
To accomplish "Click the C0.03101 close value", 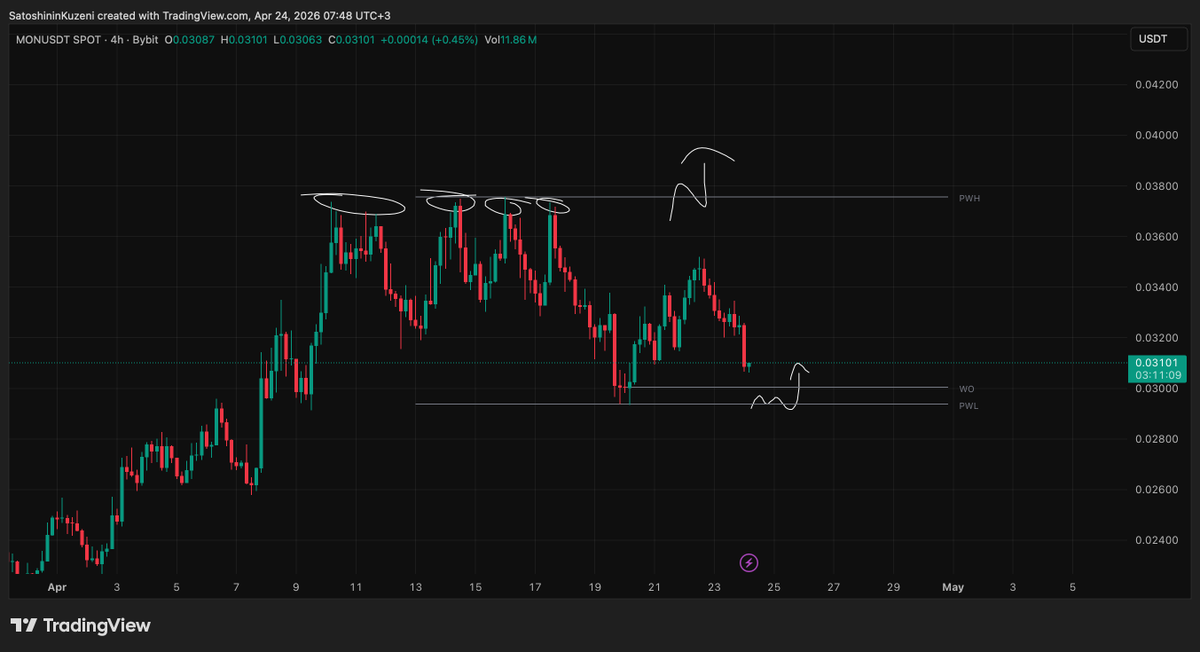I will tap(354, 40).
